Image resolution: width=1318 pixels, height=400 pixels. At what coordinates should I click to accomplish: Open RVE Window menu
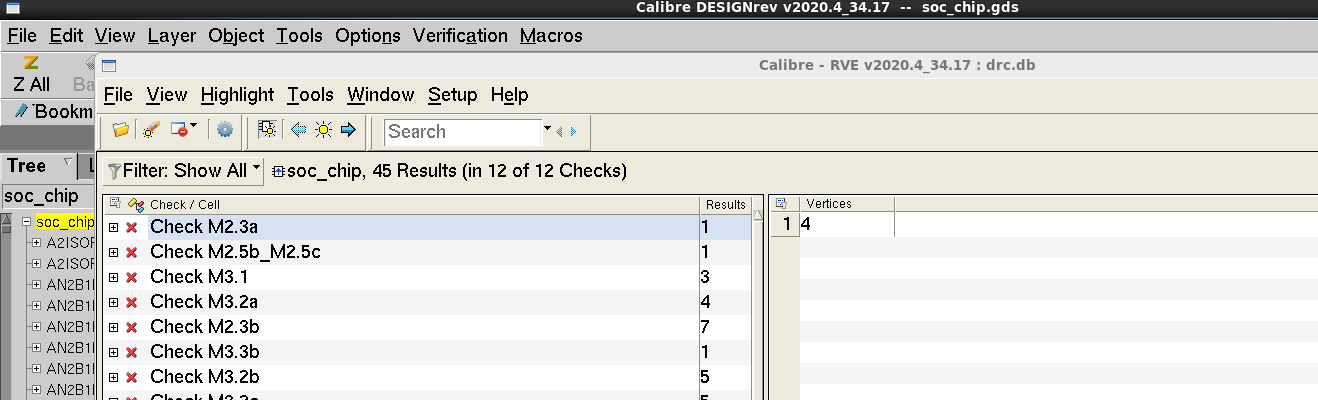pos(381,95)
